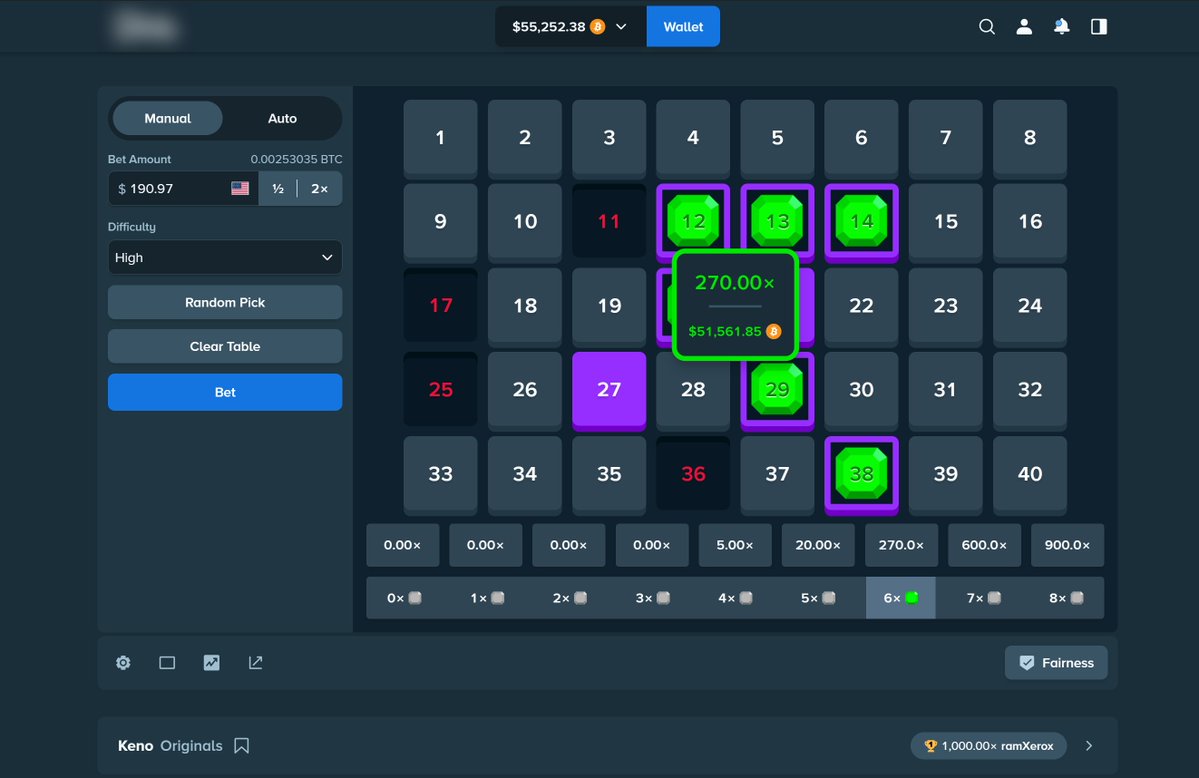Click the green gem on tile 13
1199x778 pixels.
click(x=777, y=221)
